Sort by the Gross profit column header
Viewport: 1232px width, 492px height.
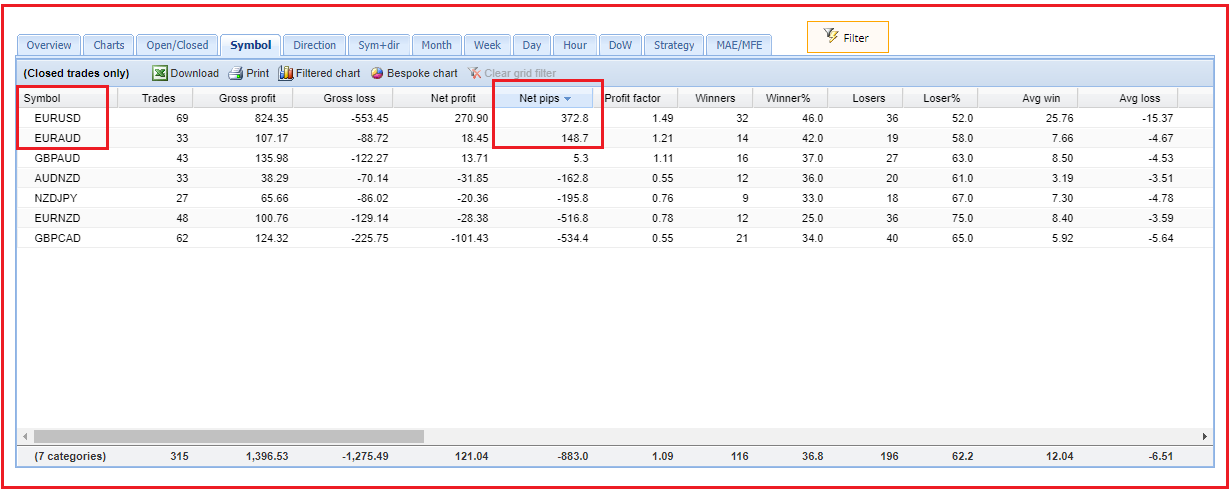[x=243, y=98]
